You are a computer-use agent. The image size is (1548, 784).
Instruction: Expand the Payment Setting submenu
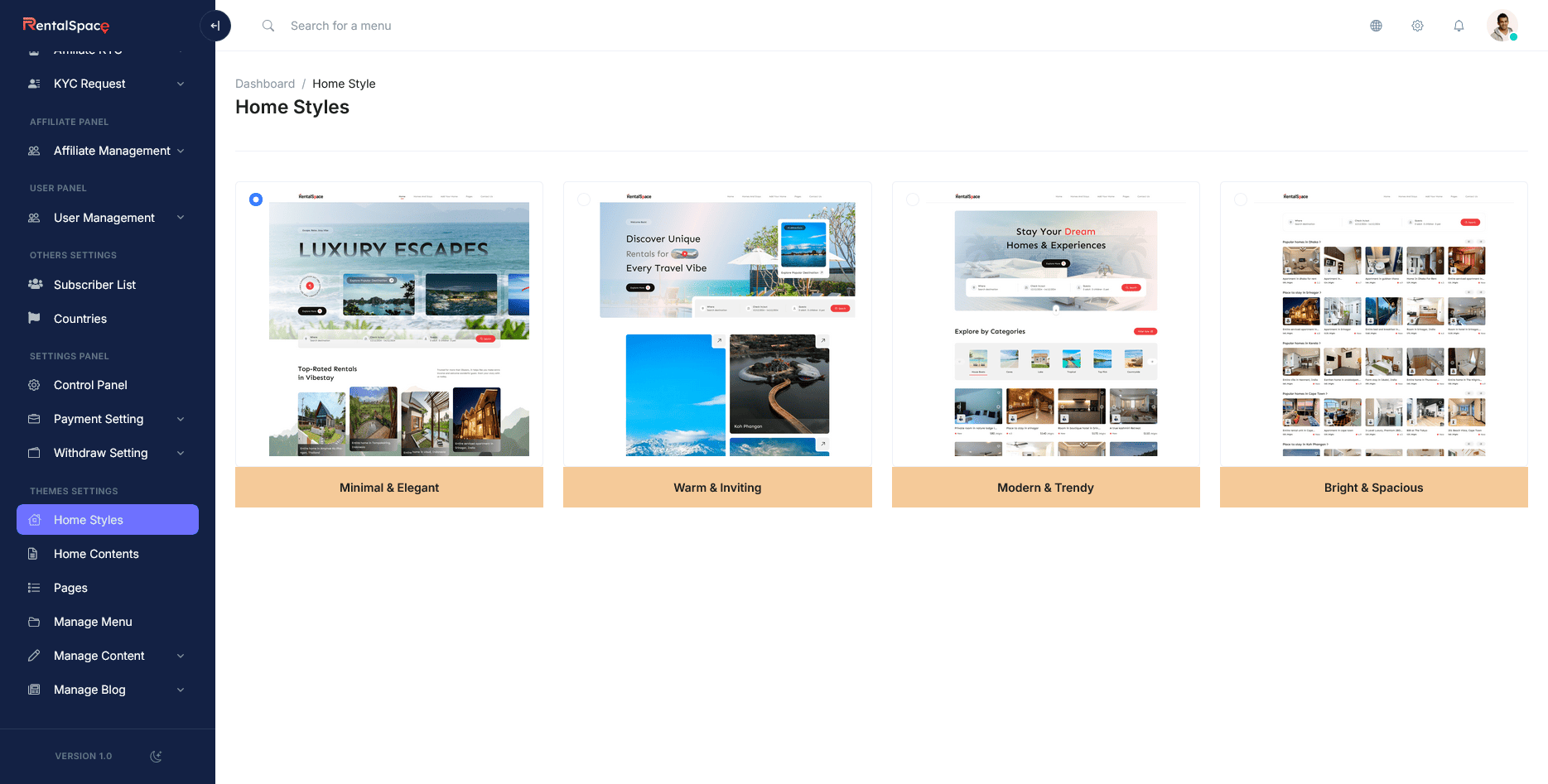[x=181, y=419]
